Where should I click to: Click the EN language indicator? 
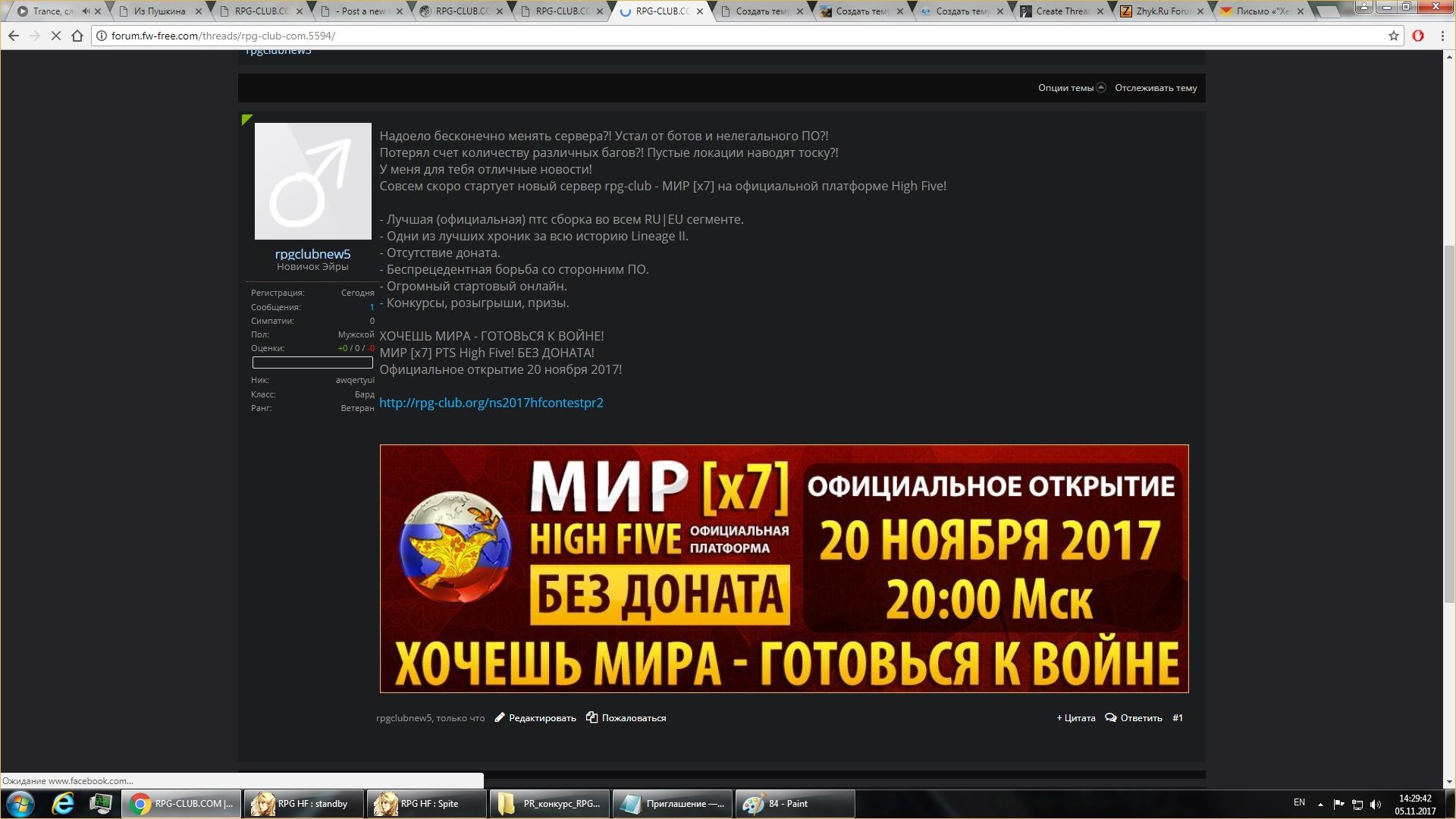(x=1299, y=802)
